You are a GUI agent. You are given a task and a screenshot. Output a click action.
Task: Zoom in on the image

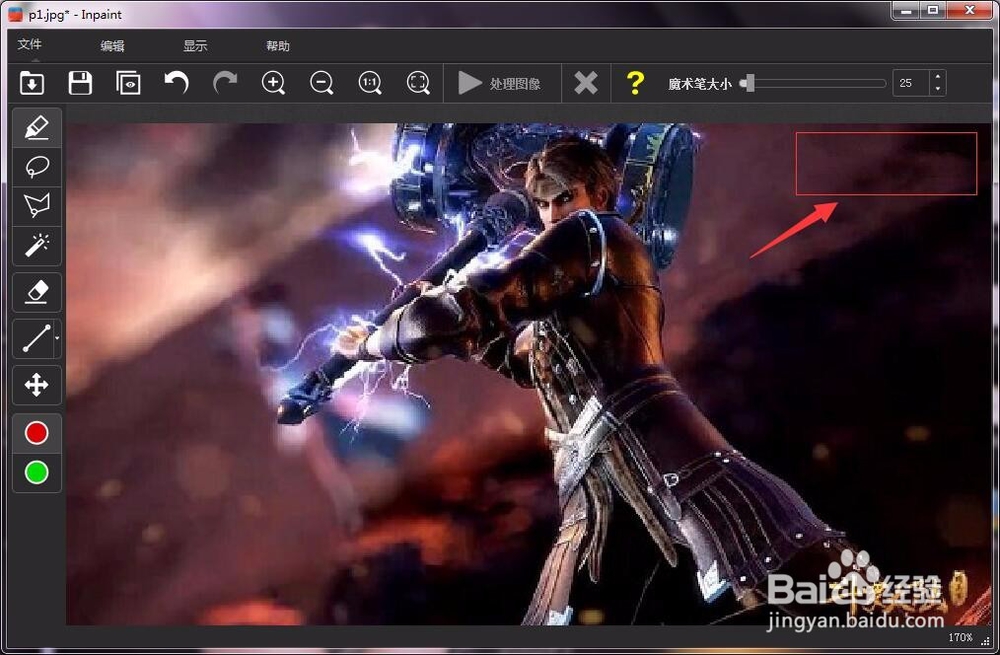[274, 83]
